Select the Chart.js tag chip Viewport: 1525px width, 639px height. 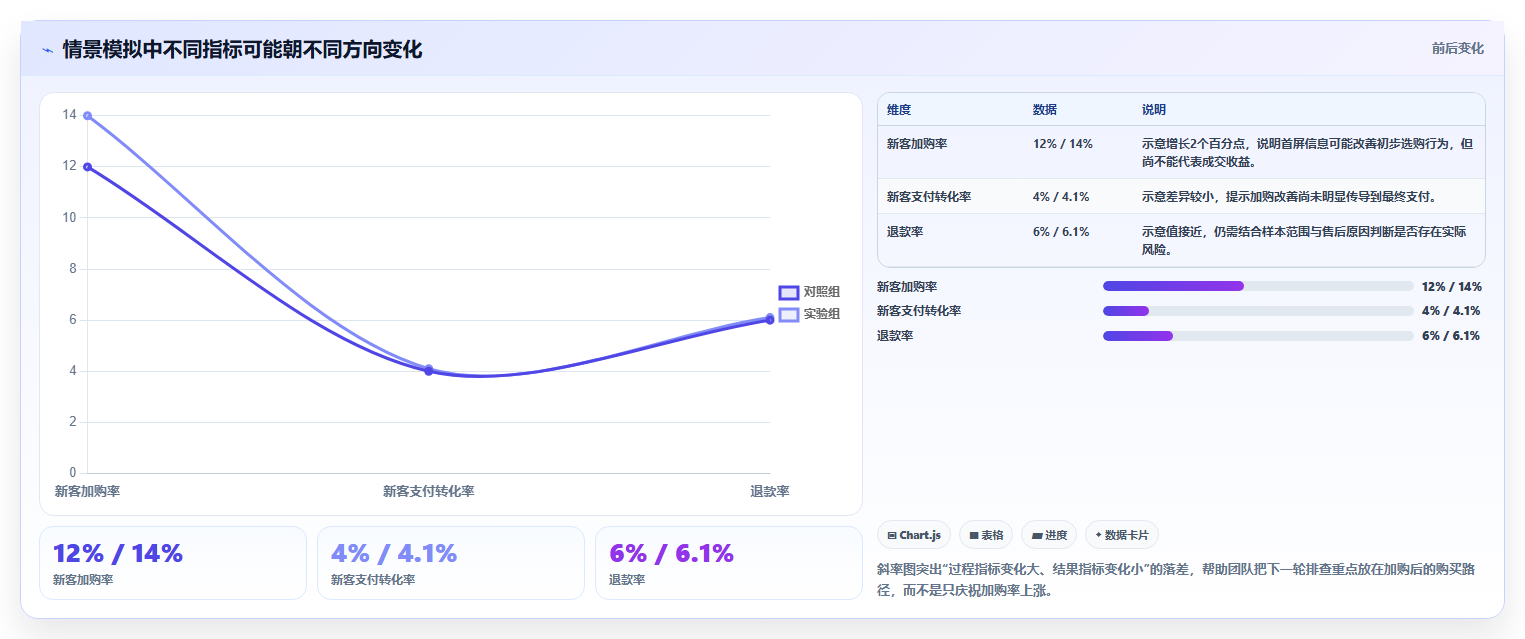point(914,535)
